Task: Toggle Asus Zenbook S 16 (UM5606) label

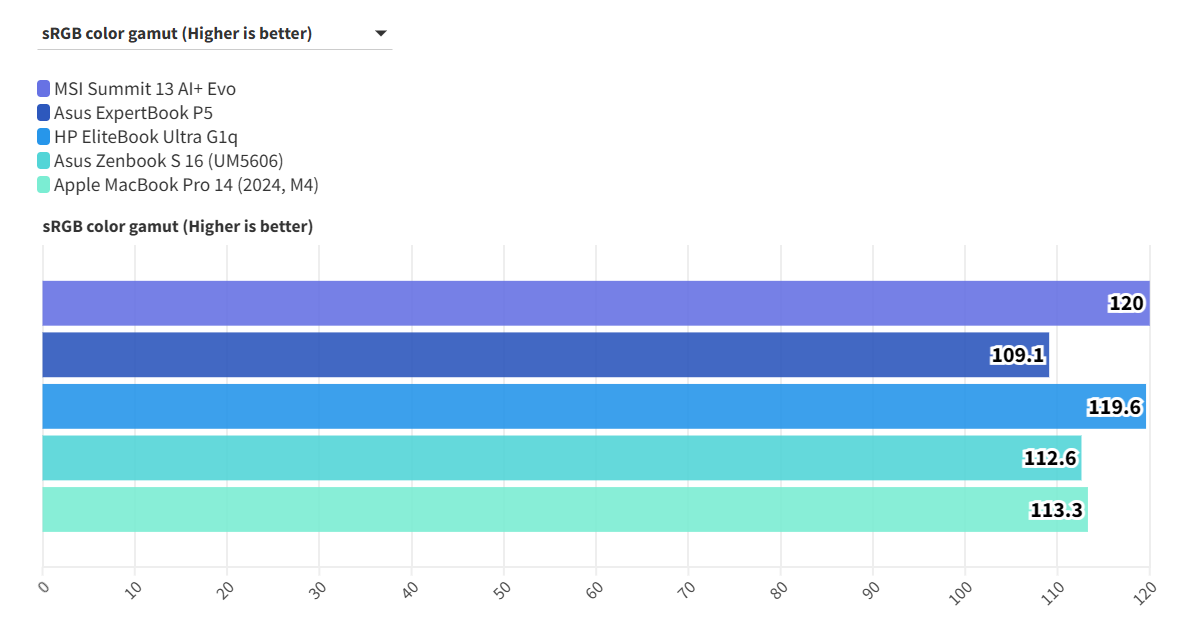Action: [x=168, y=161]
